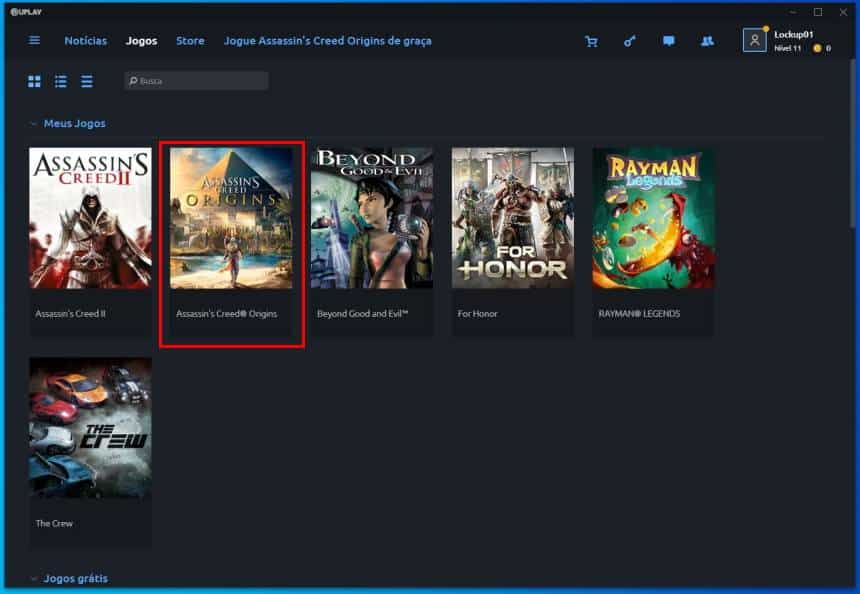Open the shopping cart
Viewport: 860px width, 594px height.
[x=591, y=41]
